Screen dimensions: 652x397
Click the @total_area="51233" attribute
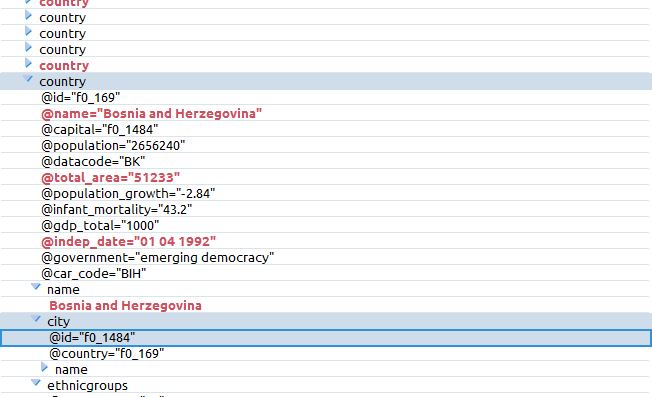click(110, 178)
